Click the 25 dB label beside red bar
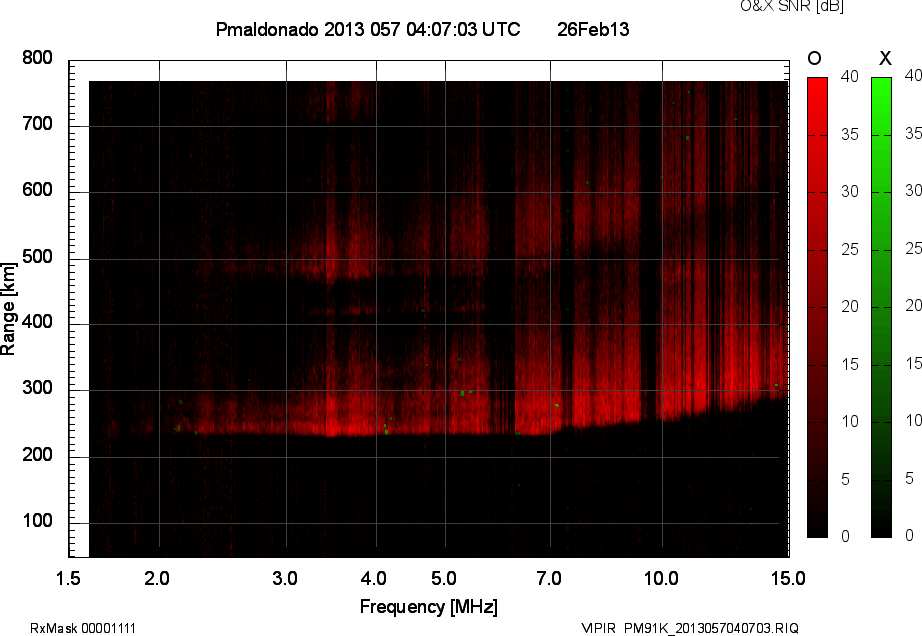922x636 pixels. (850, 250)
